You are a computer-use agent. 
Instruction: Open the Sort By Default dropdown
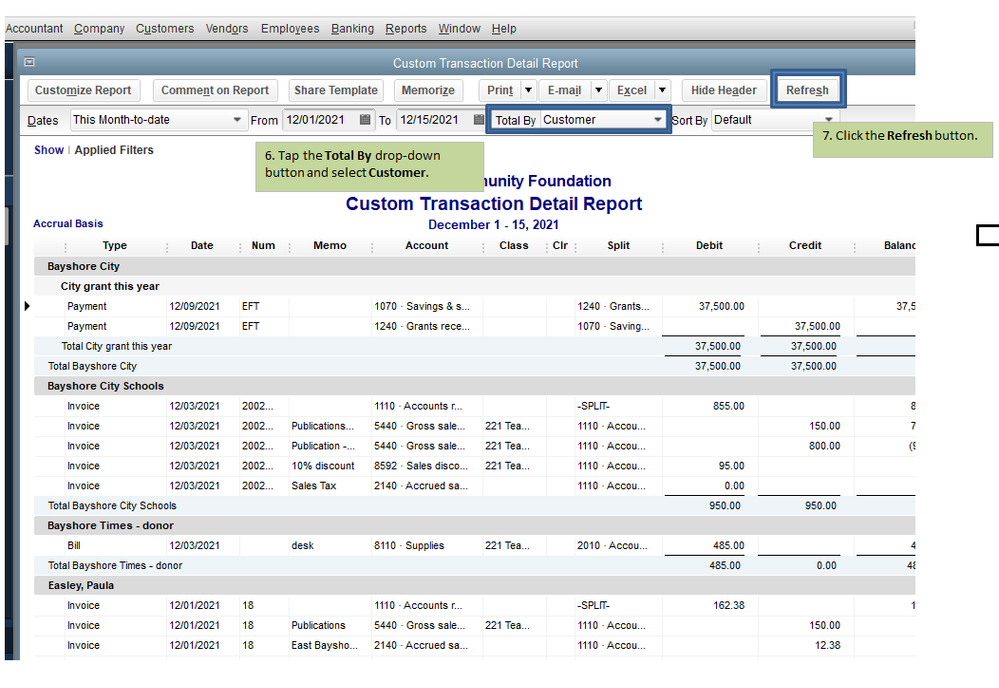(x=828, y=120)
